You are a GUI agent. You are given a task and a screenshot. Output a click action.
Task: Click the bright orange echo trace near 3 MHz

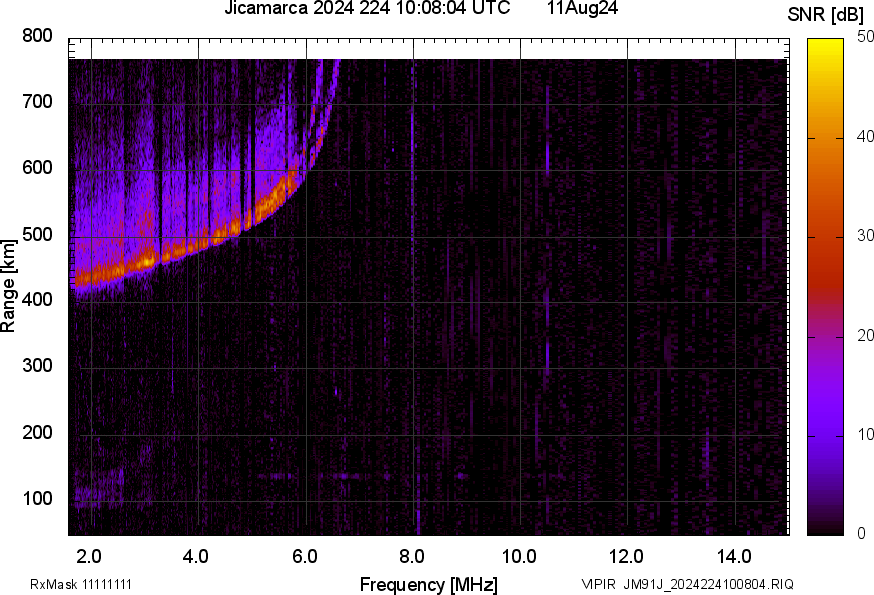click(145, 260)
